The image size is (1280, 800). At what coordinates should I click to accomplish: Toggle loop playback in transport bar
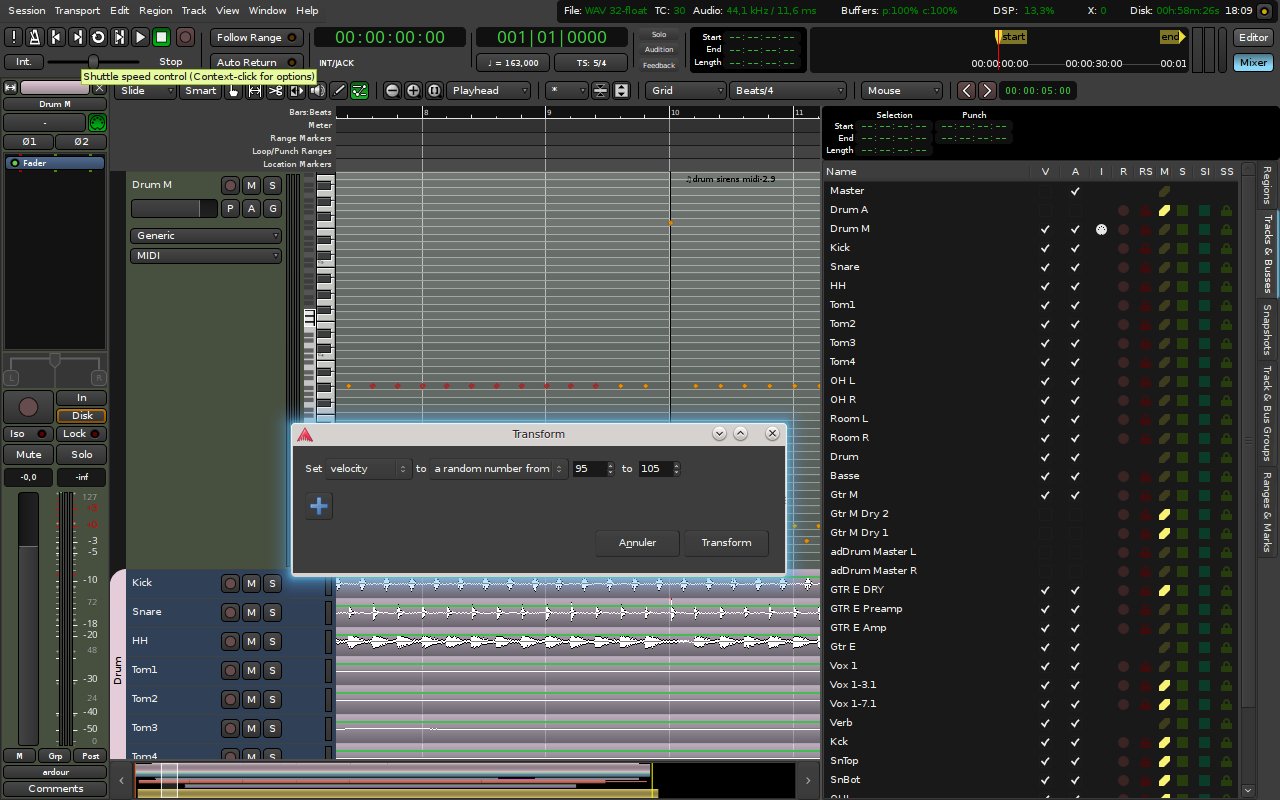(98, 37)
